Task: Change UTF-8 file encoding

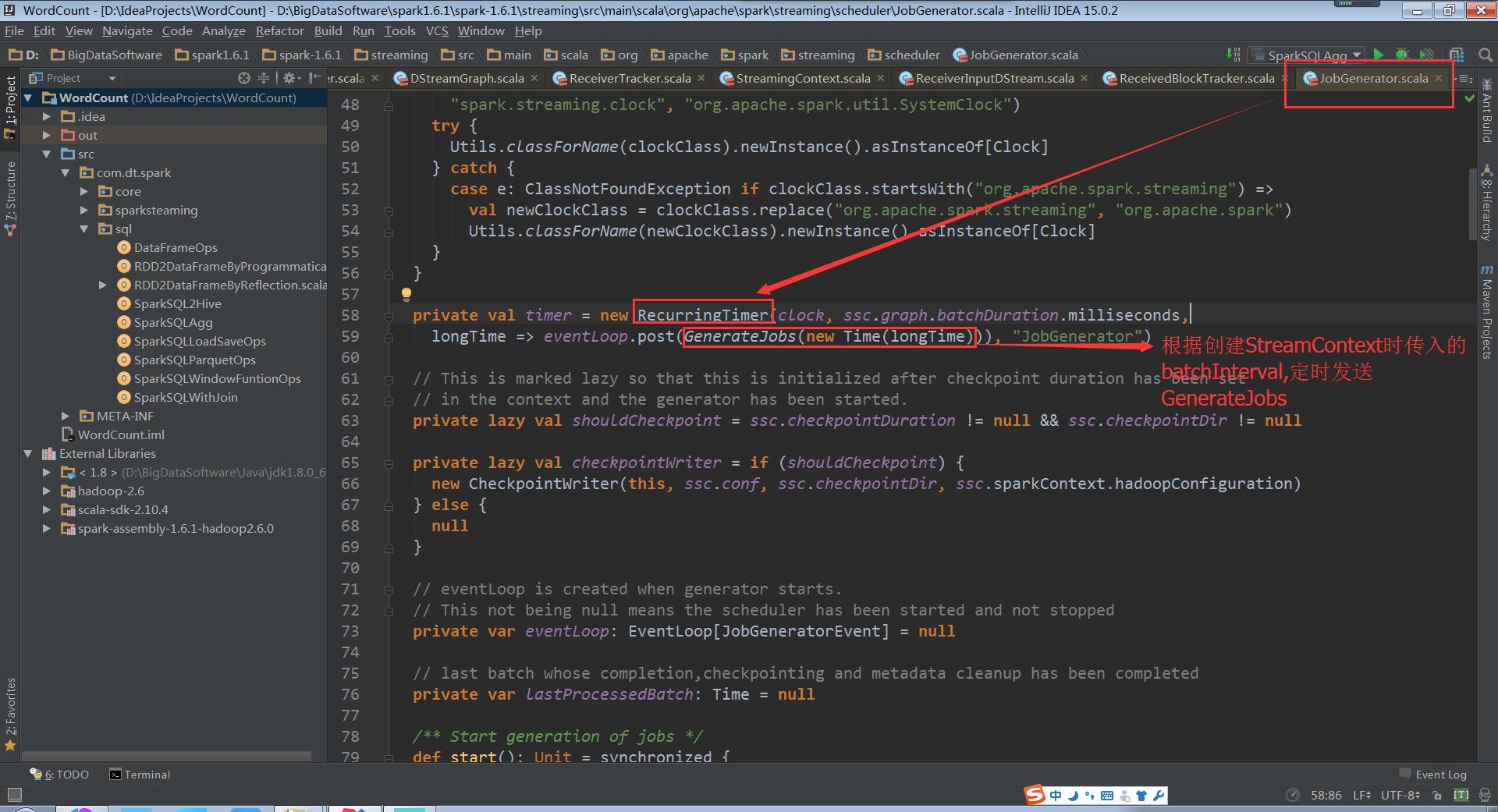Action: click(1400, 795)
